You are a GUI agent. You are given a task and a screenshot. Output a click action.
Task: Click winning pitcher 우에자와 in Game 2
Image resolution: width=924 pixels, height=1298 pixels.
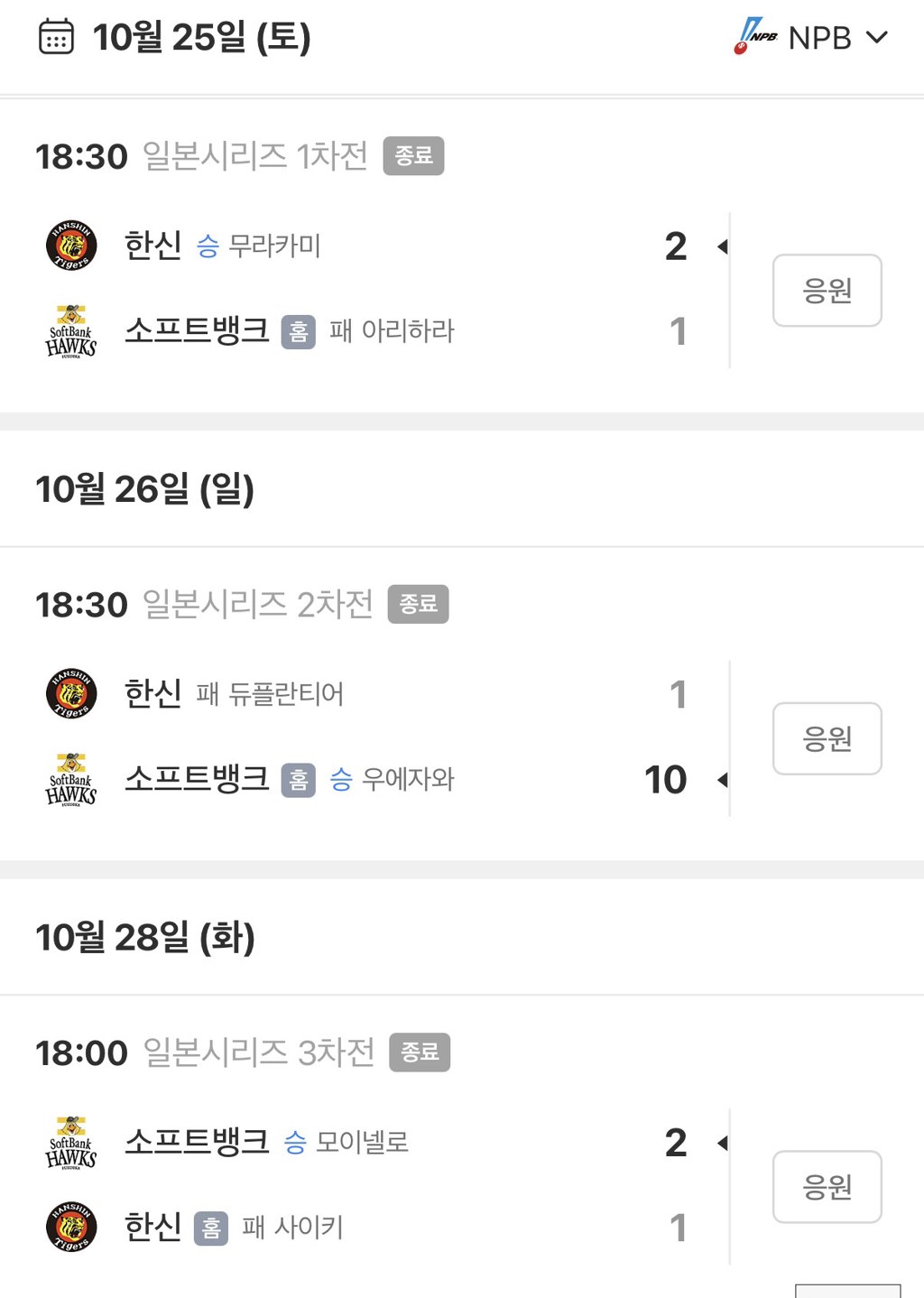coord(408,779)
